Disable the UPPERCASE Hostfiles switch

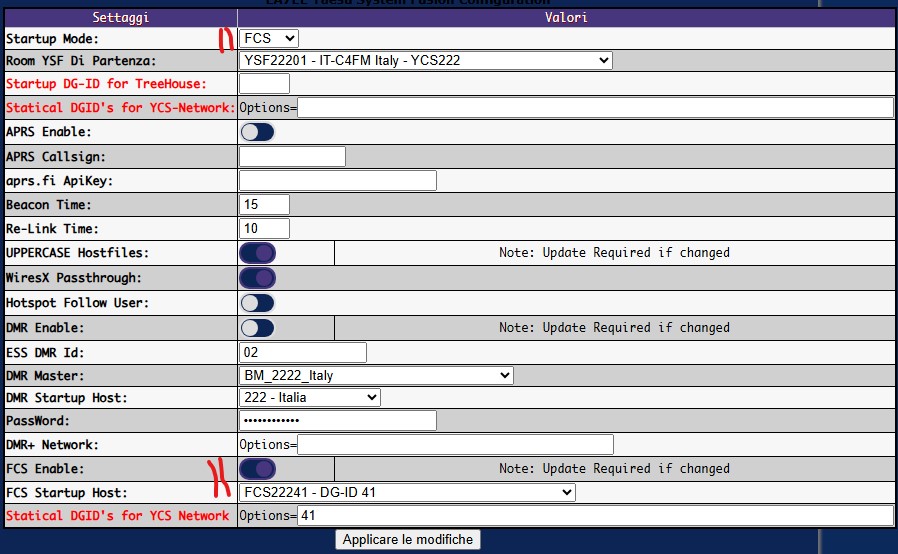[x=257, y=253]
